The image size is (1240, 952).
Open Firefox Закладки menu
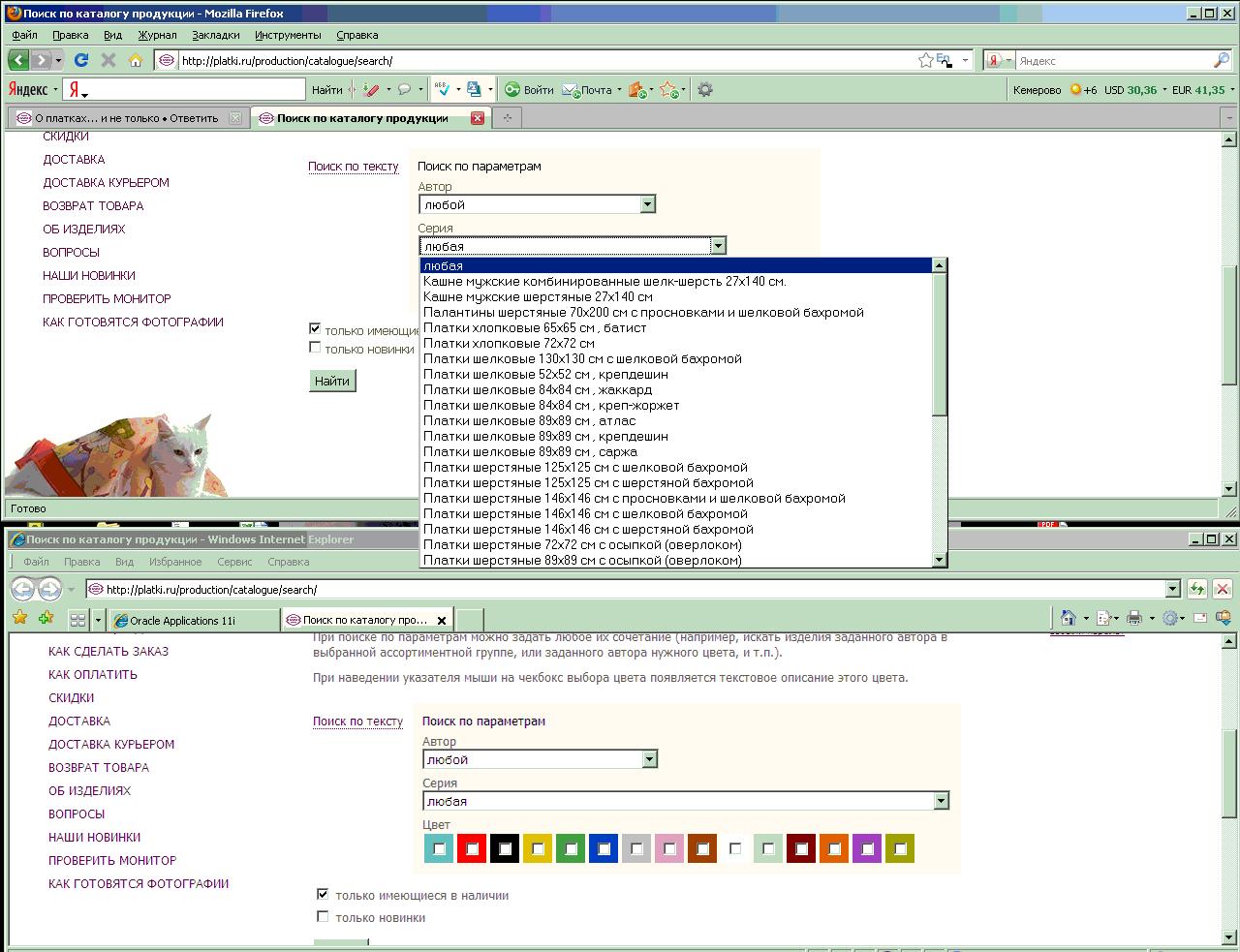[215, 35]
